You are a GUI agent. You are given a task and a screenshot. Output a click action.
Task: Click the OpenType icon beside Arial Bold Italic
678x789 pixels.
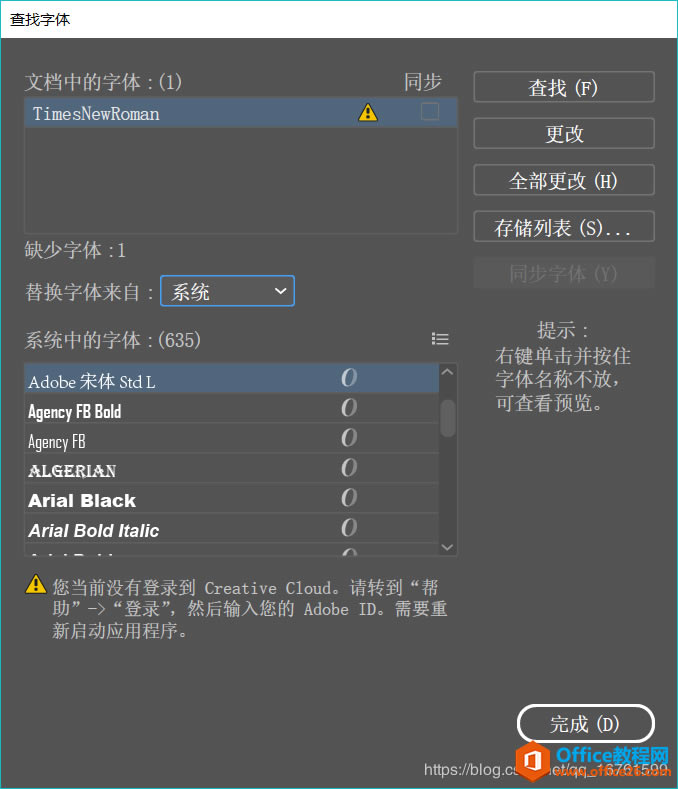click(x=349, y=528)
